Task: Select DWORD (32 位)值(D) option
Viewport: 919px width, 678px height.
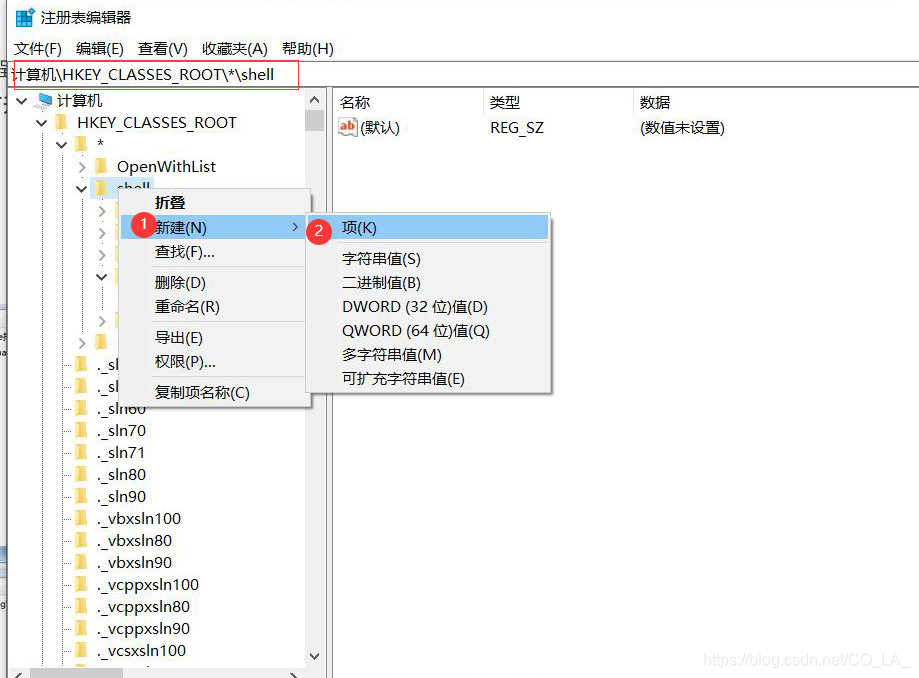Action: click(x=428, y=307)
